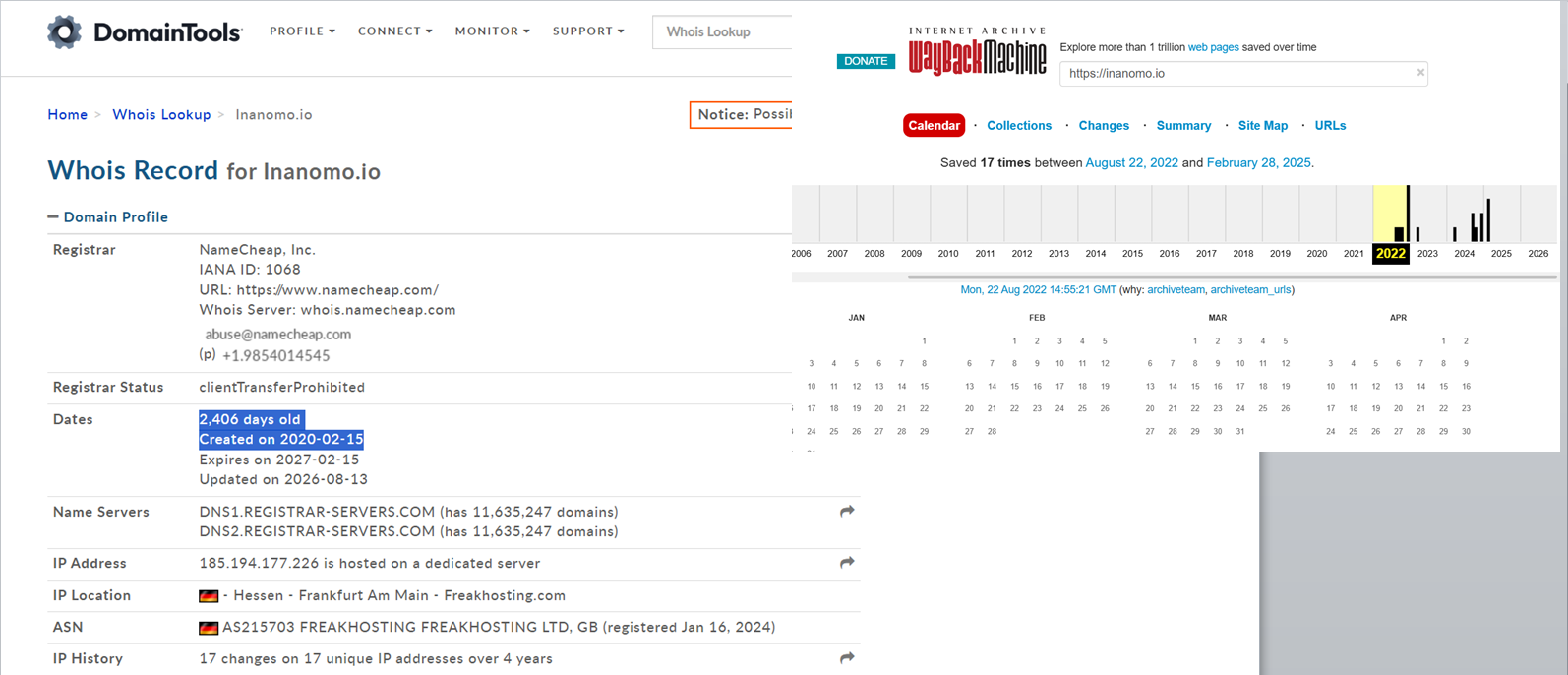Select the Calendar tab

coord(934,126)
